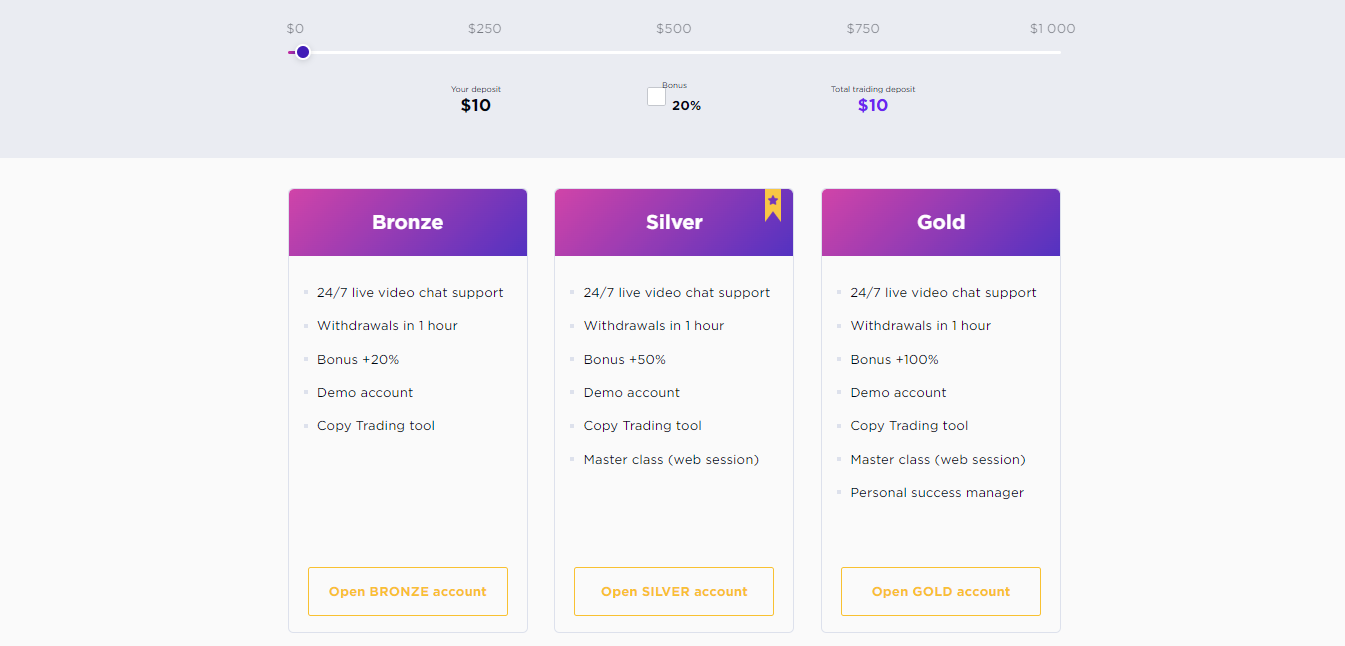Click the Your deposit $10 value
This screenshot has width=1345, height=646.
click(x=476, y=105)
